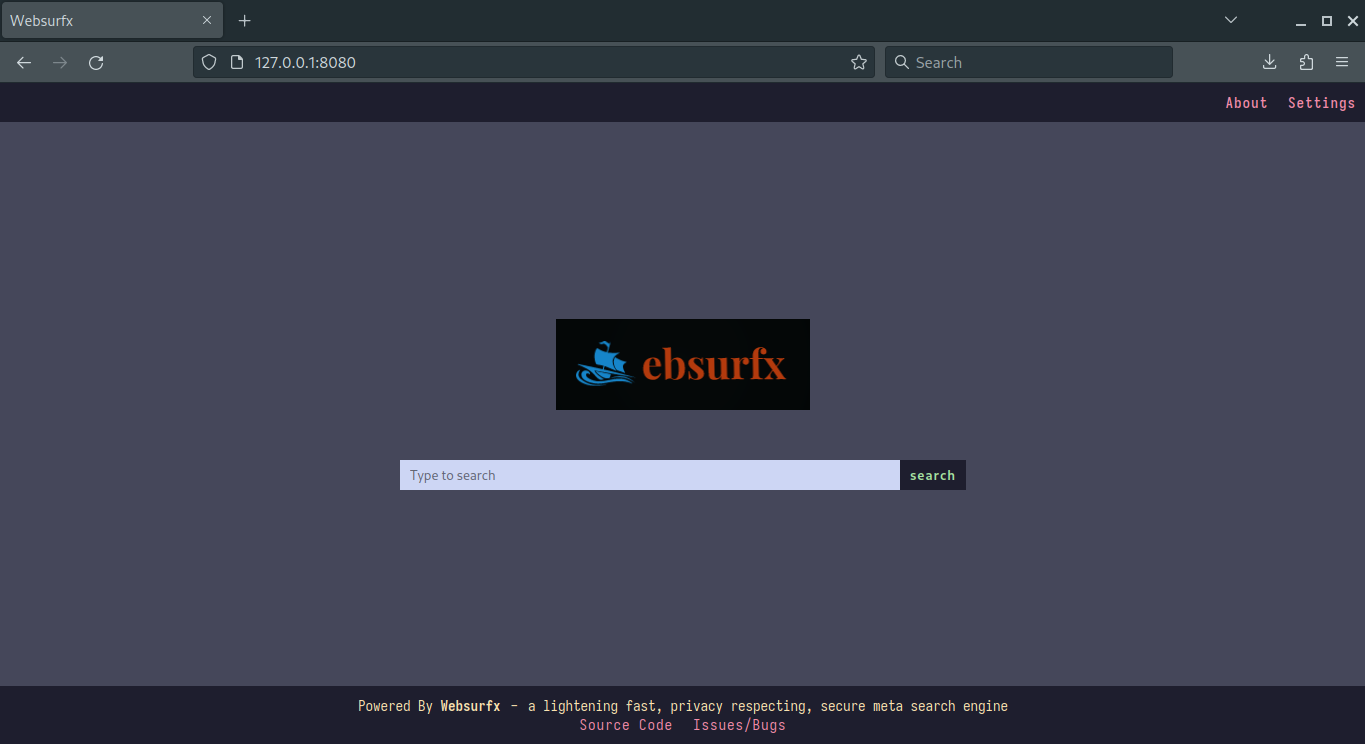Open the Issues/Bugs footer link

739,725
